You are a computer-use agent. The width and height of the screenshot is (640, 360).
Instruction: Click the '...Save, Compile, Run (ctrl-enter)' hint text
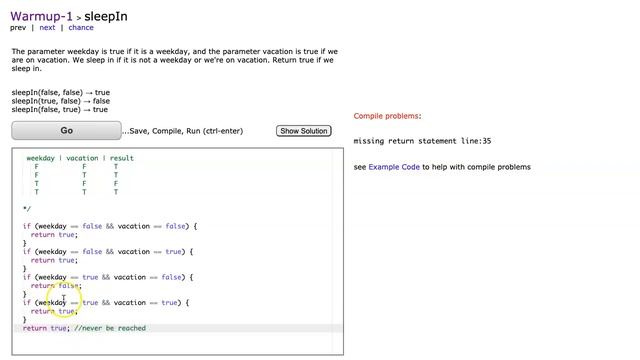[x=182, y=131]
